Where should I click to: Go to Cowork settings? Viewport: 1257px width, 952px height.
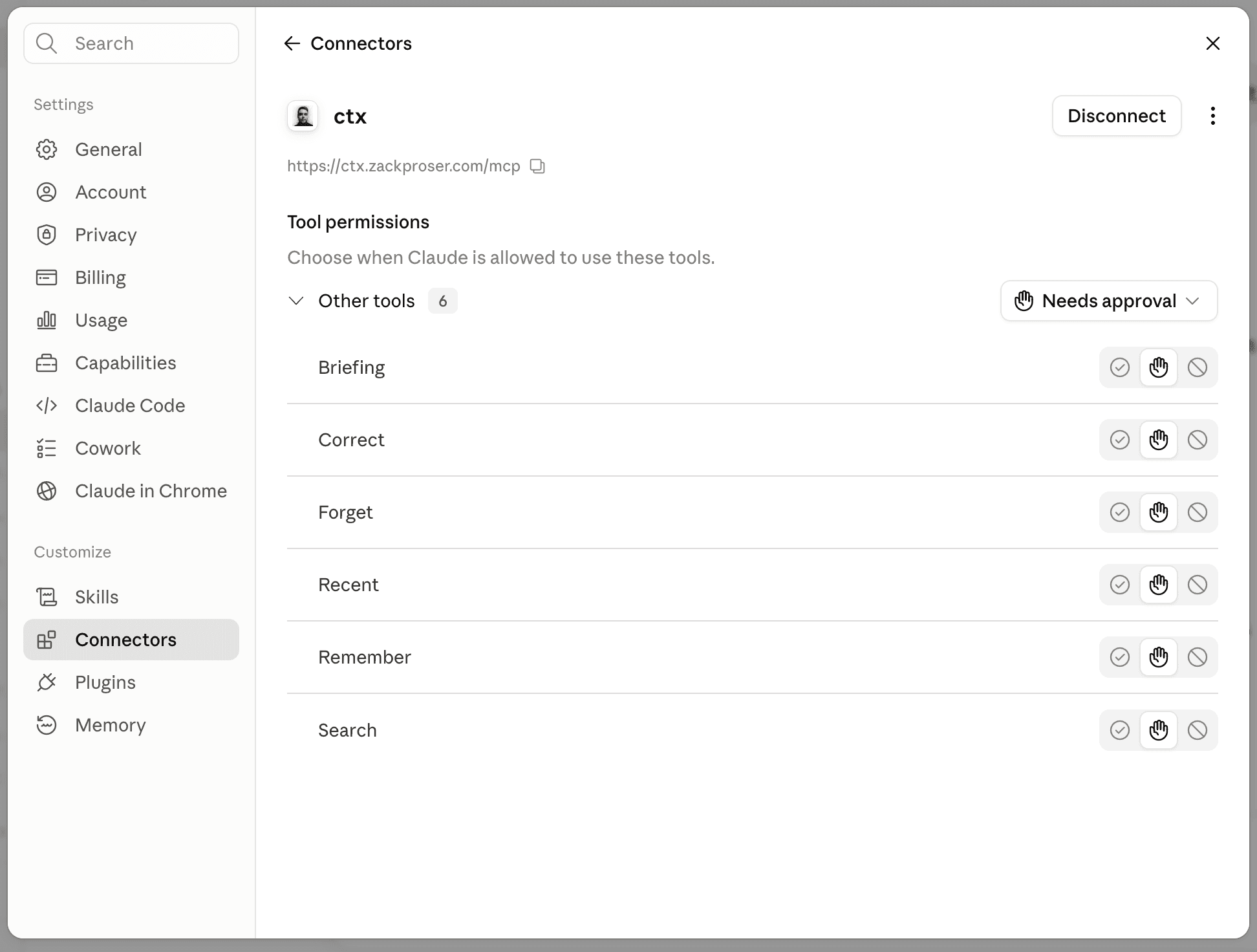pos(131,448)
